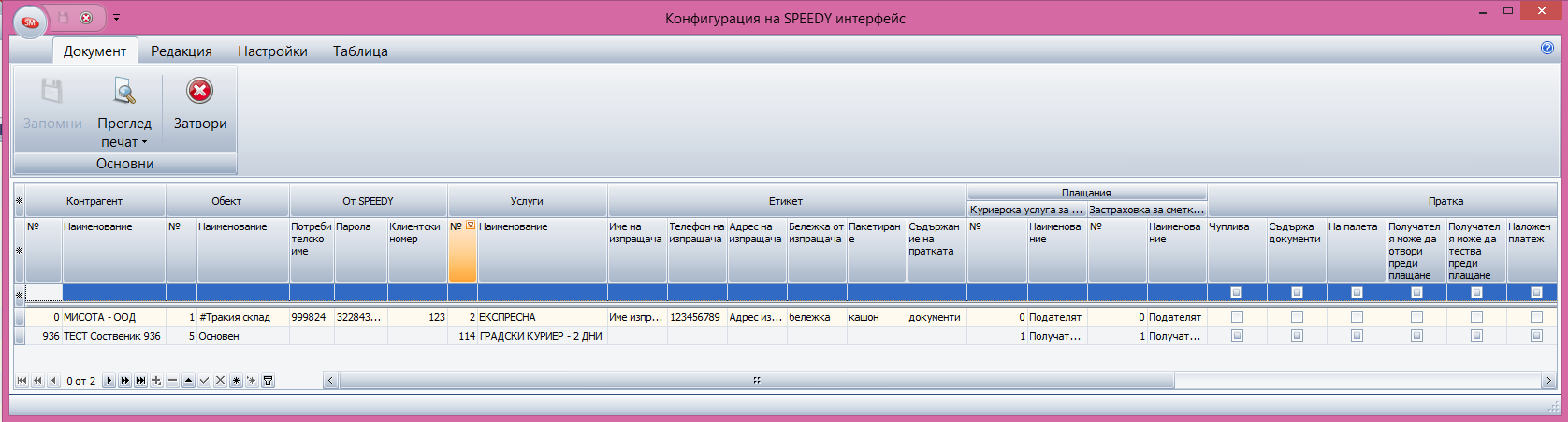
Task: Open the Редакция ribbon tab
Action: click(x=181, y=51)
